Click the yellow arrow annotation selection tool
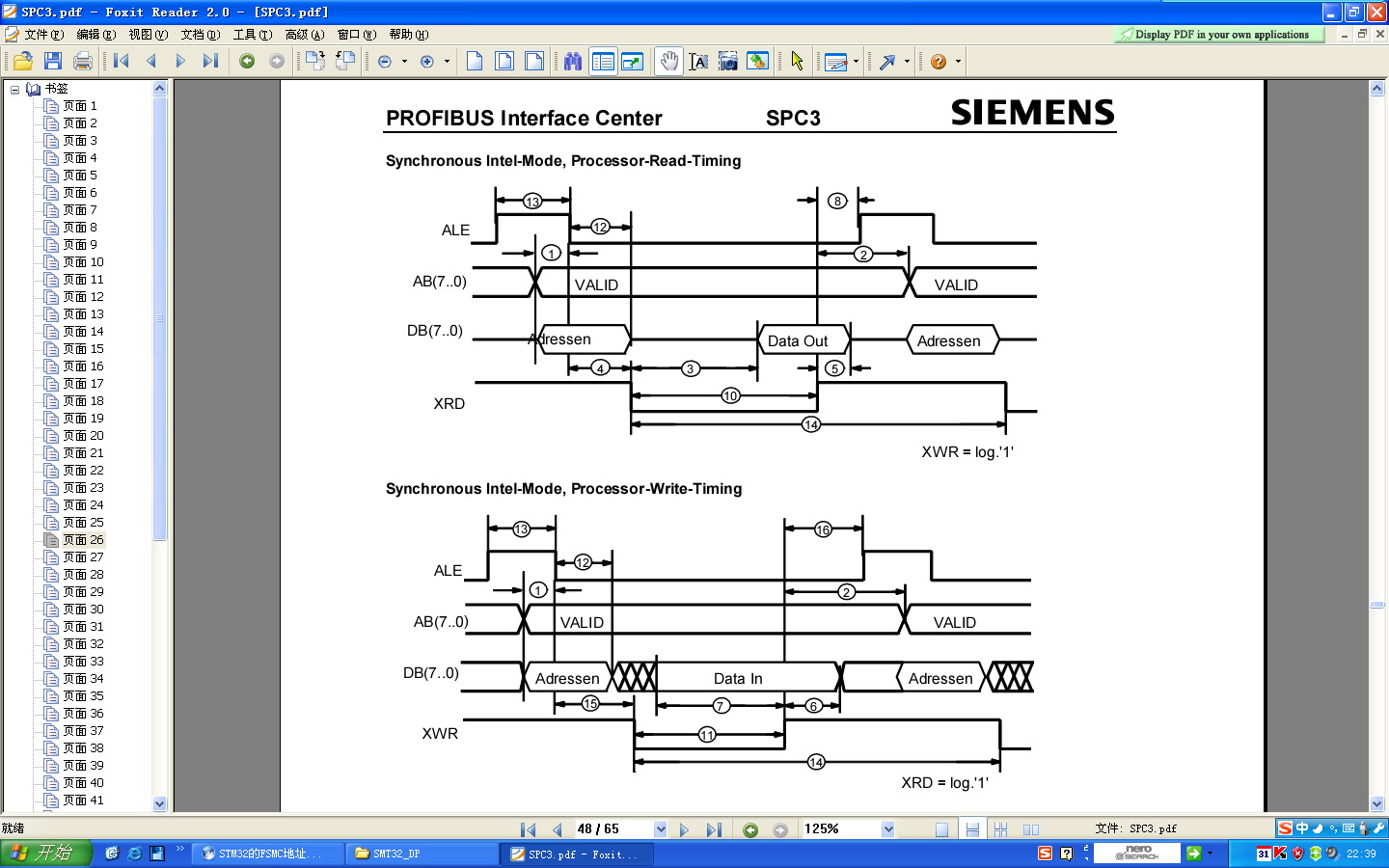1389x868 pixels. pos(797,61)
